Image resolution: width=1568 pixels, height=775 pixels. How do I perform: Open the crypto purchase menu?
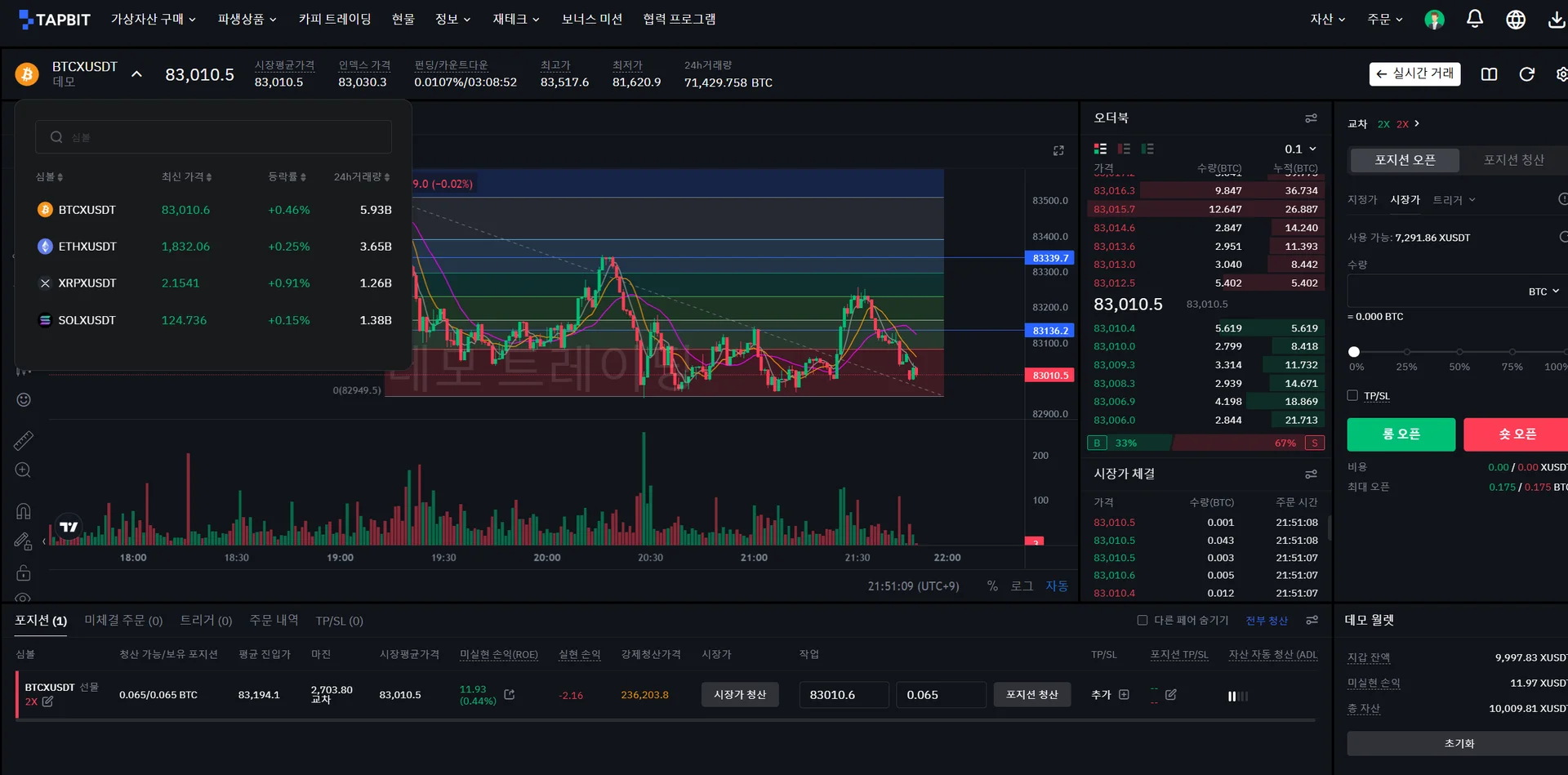tap(154, 19)
